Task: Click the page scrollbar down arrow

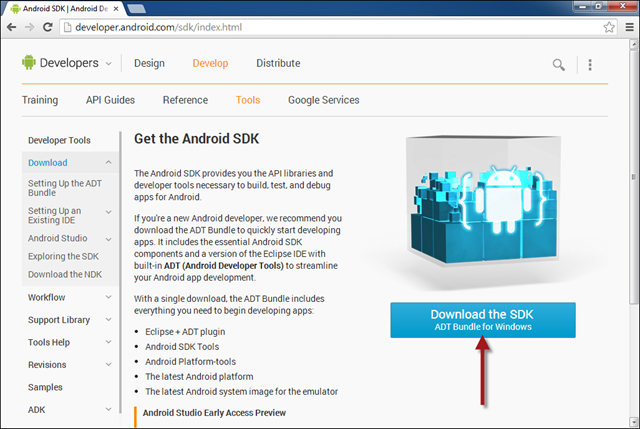Action: [633, 421]
